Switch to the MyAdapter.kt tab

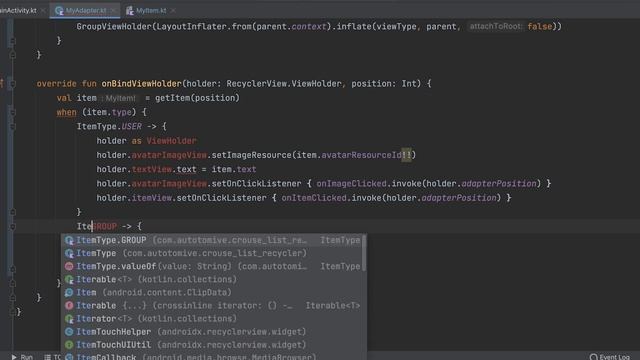pos(86,11)
